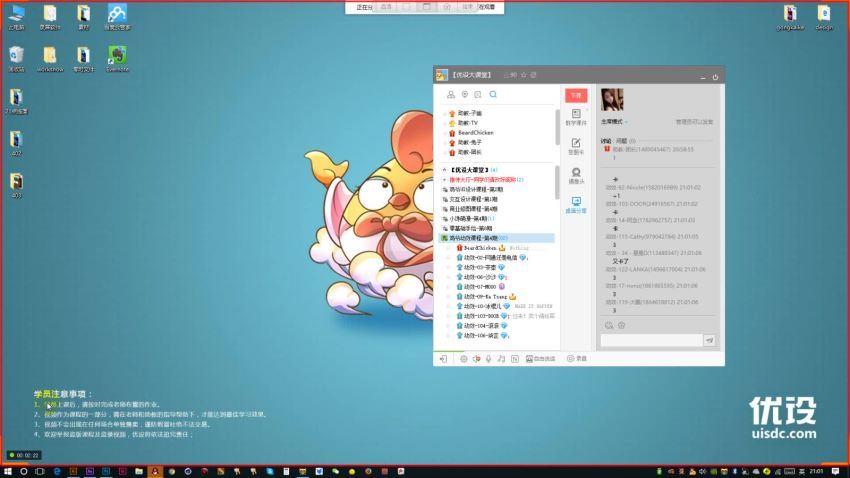The image size is (850, 478).
Task: Open the 403 archive on desktop
Action: pyautogui.click(x=16, y=185)
